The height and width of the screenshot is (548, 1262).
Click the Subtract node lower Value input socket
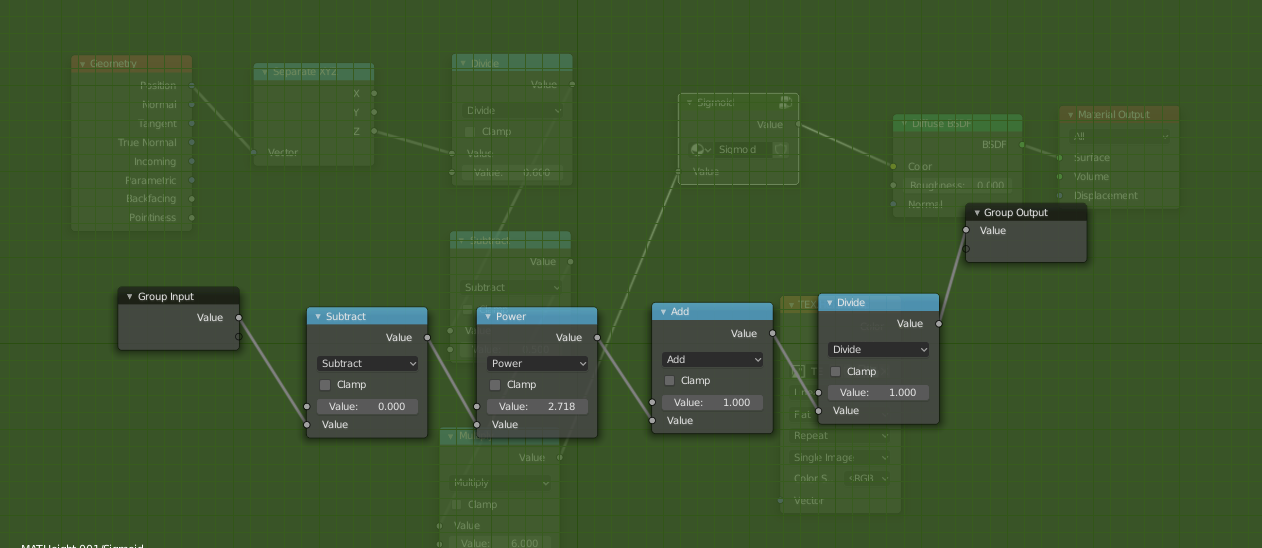(x=307, y=425)
